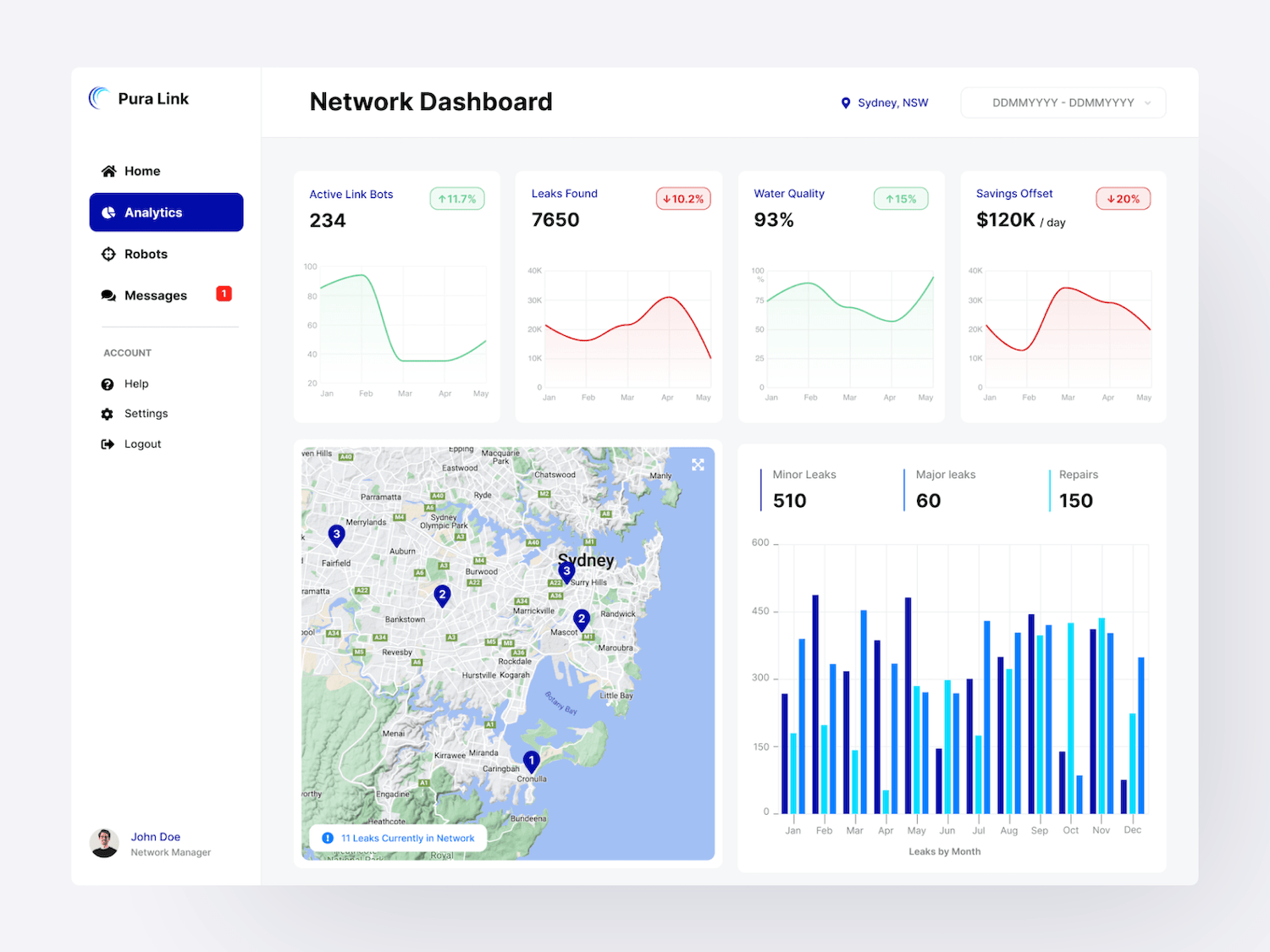Viewport: 1270px width, 952px height.
Task: Click the date range chevron arrow
Action: click(1148, 103)
